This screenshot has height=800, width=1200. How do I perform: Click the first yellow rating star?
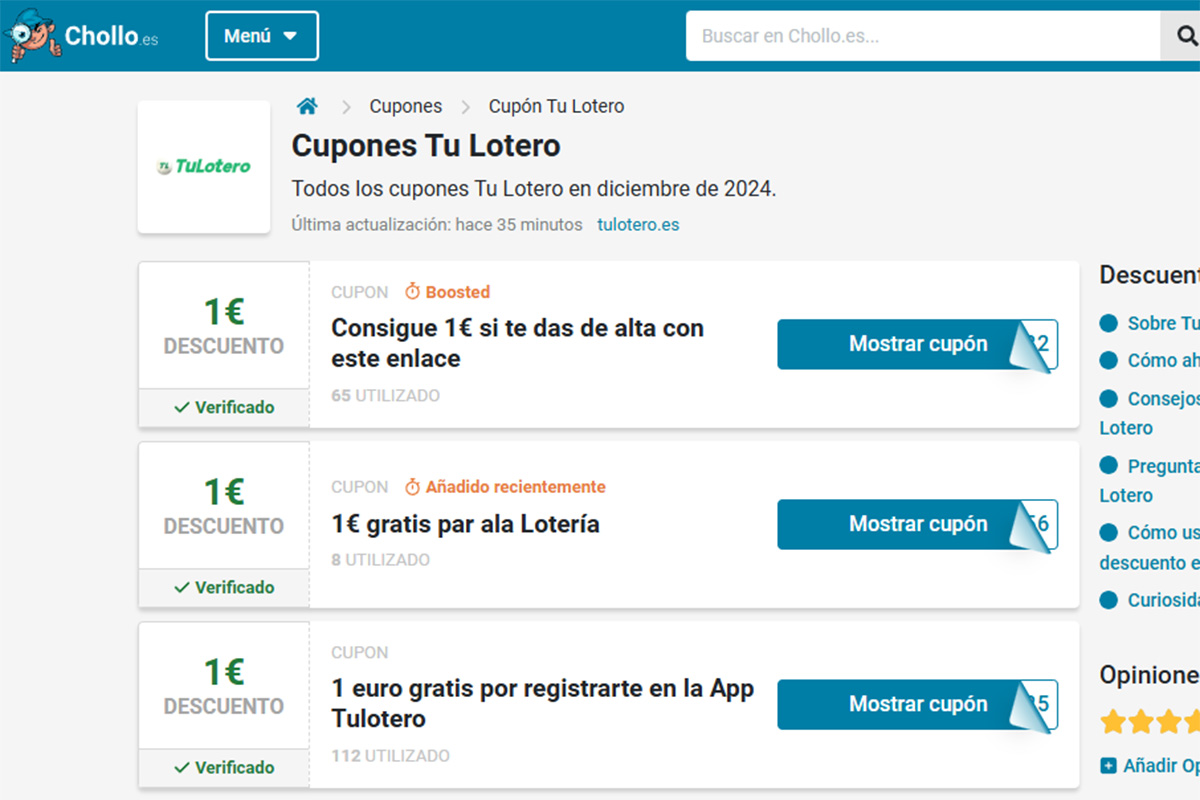1112,721
